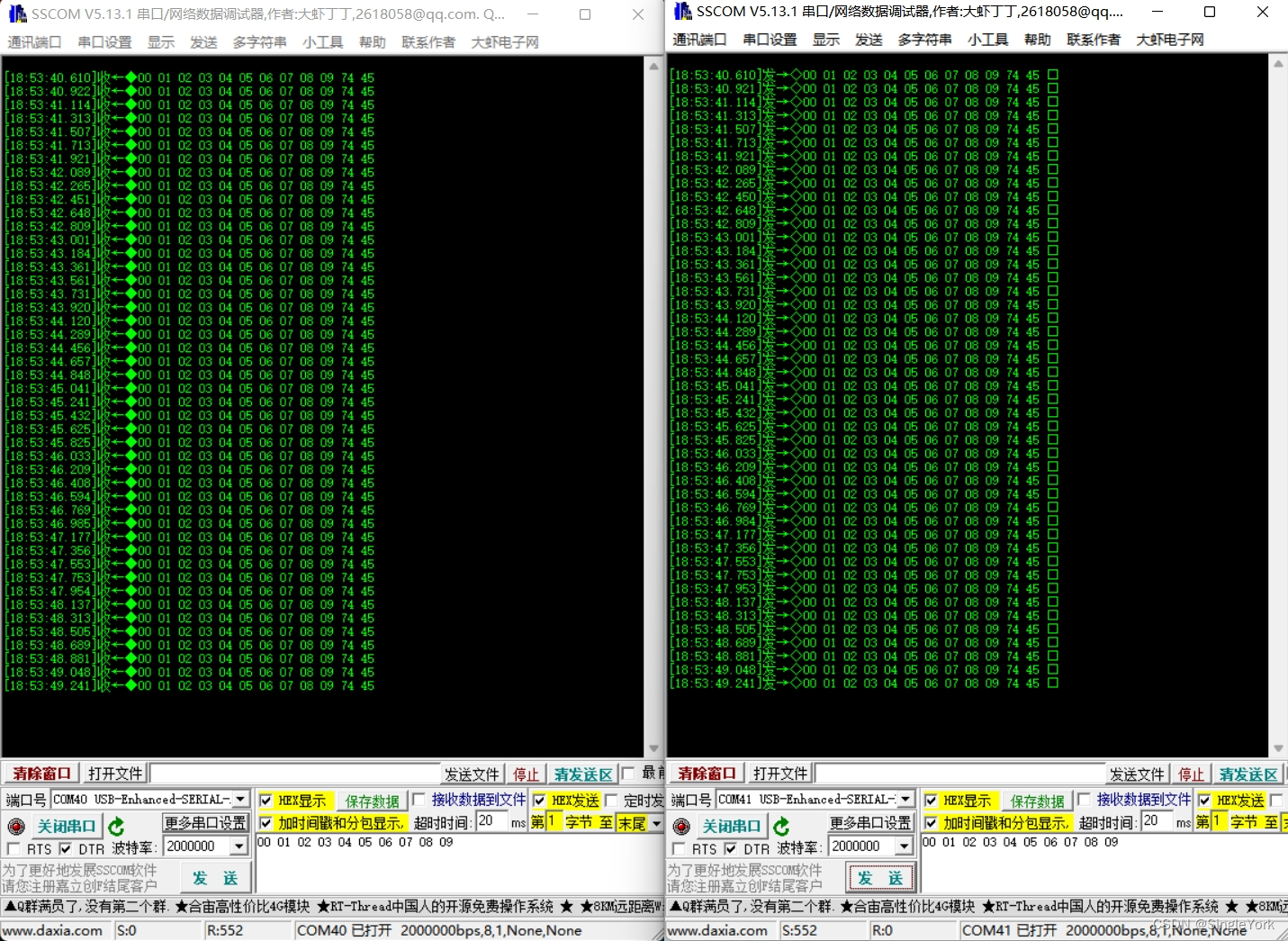Toggle 加时间戳和分包显示 checkbox in COM40 window
The width and height of the screenshot is (1288, 941).
[266, 822]
